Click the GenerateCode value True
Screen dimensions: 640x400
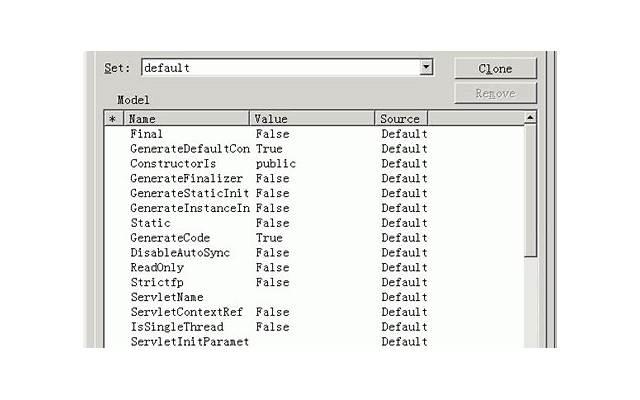269,238
